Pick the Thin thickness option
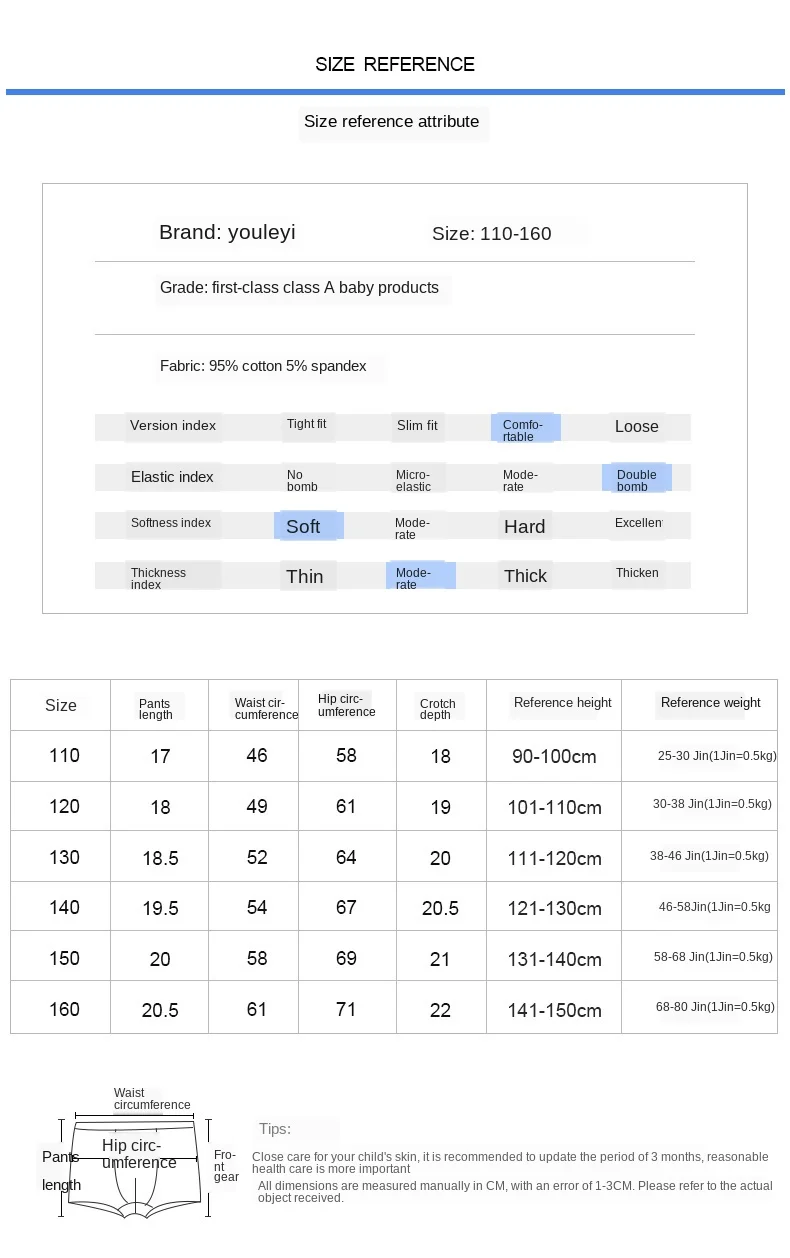The width and height of the screenshot is (790, 1258). (305, 576)
